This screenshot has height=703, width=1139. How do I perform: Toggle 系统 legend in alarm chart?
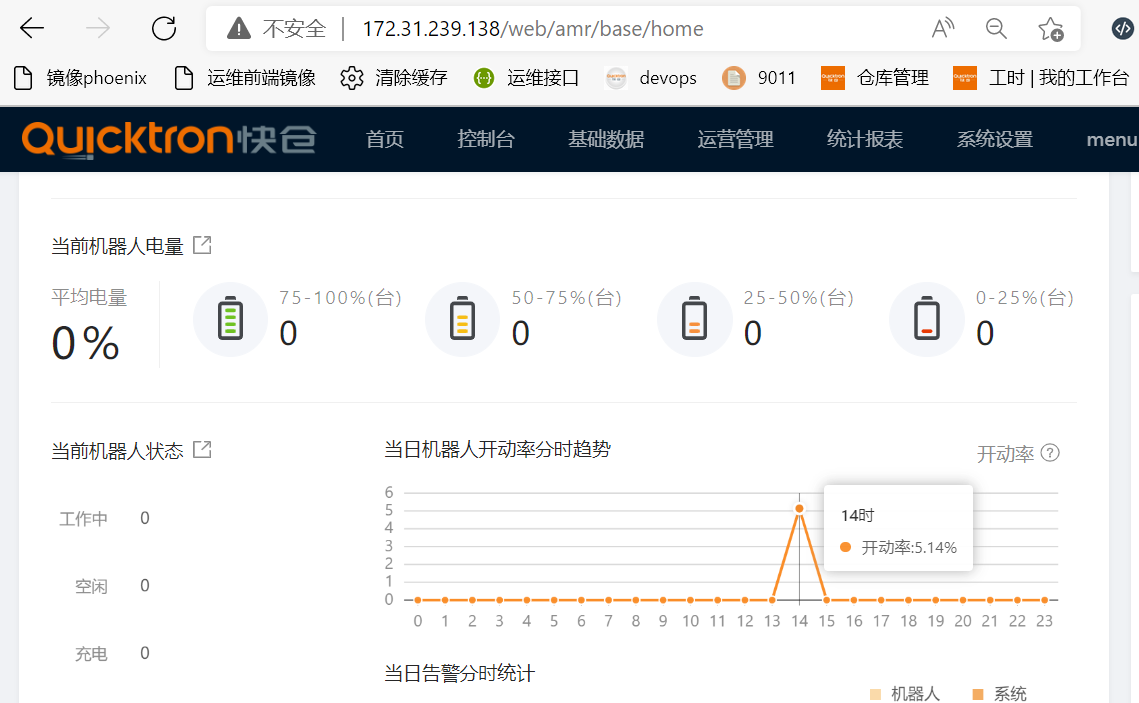tap(1000, 694)
